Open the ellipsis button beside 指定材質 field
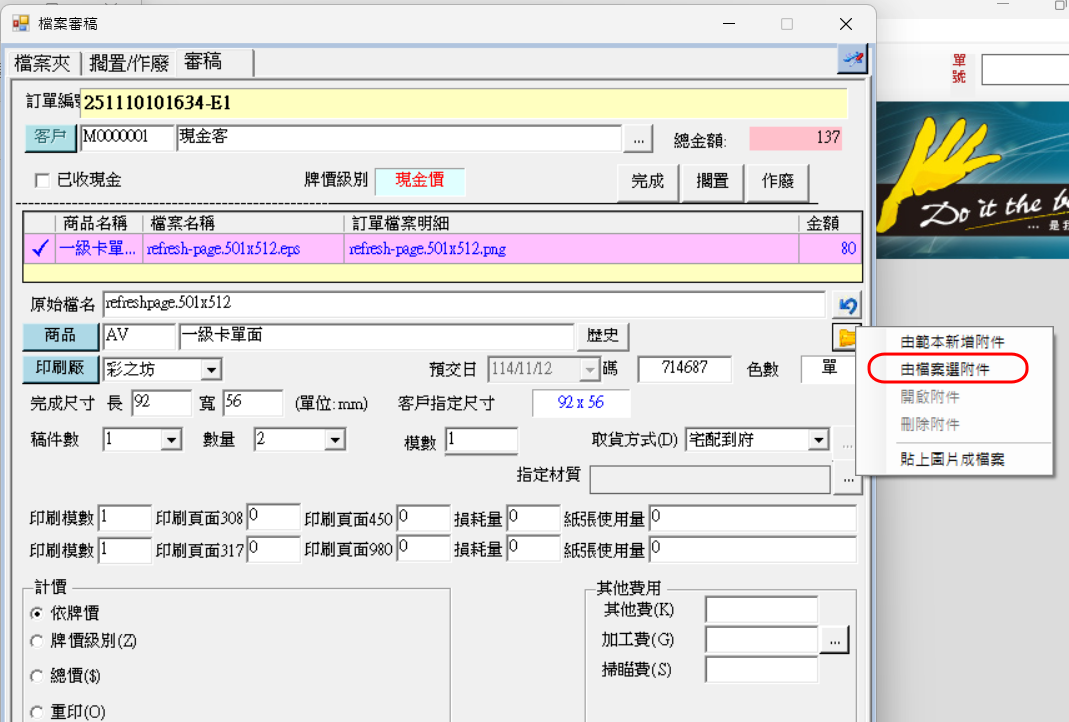1069x722 pixels. pos(847,481)
